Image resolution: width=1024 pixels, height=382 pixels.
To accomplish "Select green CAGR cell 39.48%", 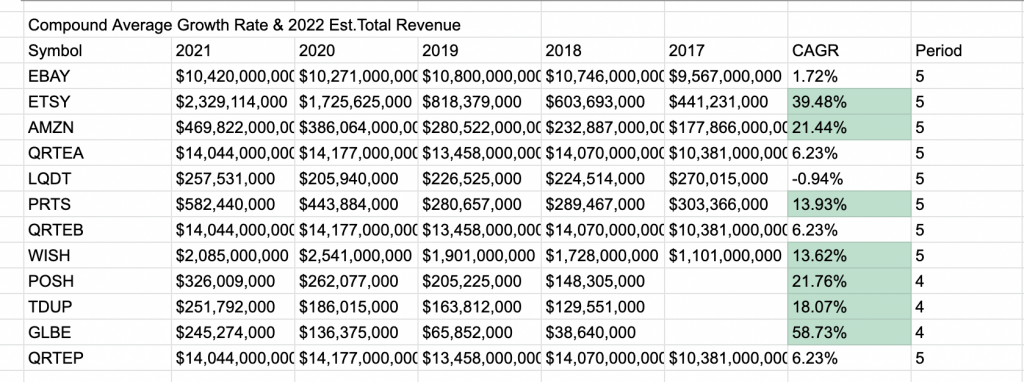I will click(x=850, y=102).
